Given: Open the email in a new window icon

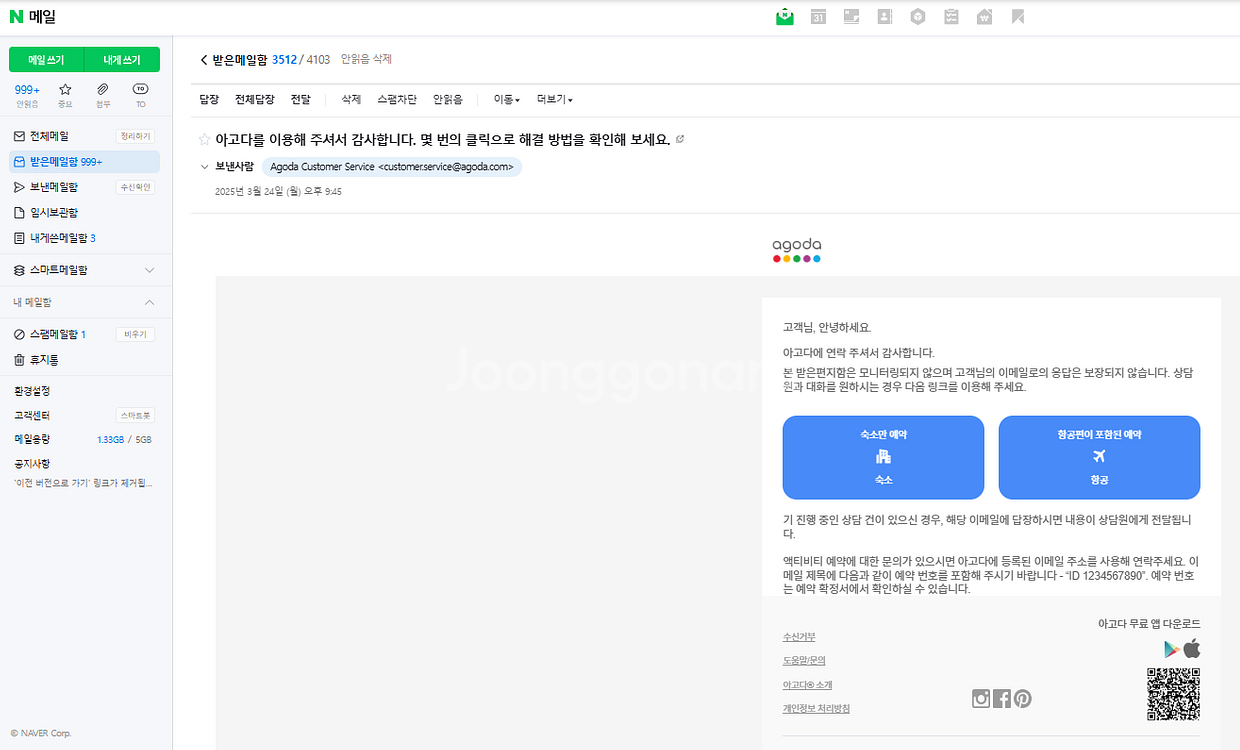Looking at the screenshot, I should [x=680, y=139].
